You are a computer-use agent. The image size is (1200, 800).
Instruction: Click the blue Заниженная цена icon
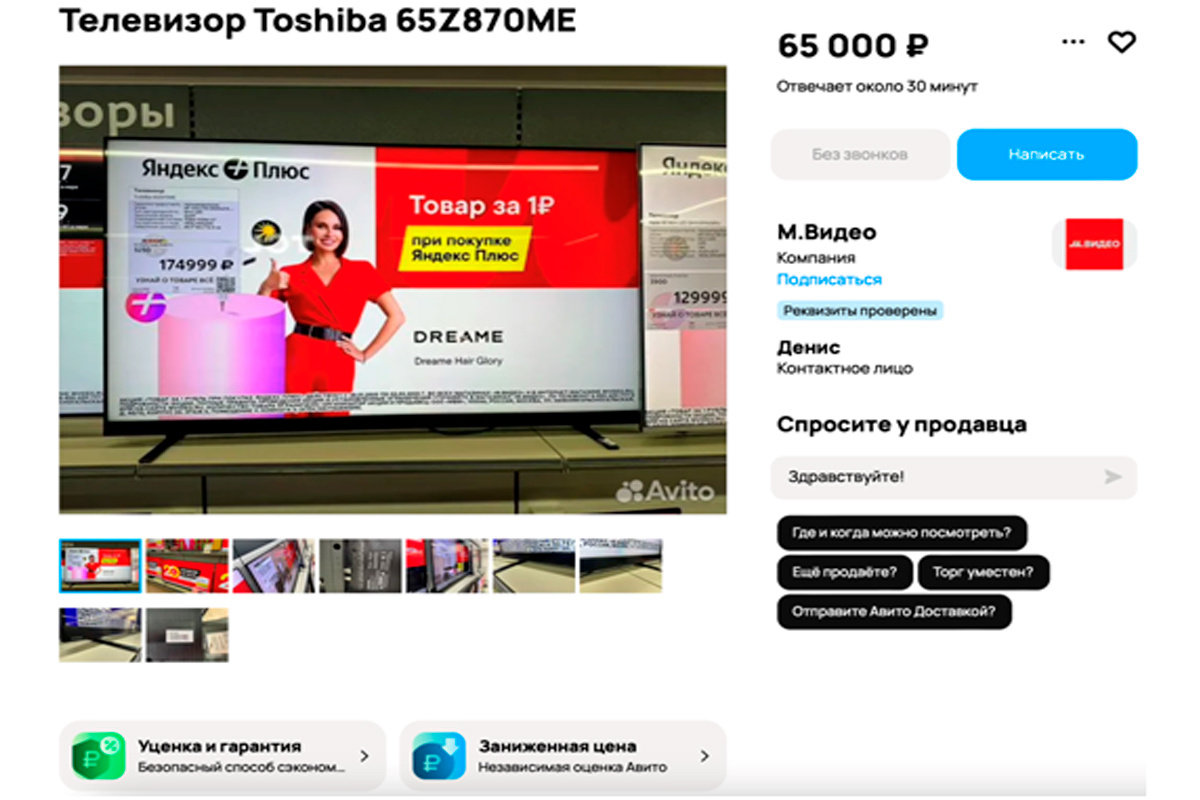coord(439,756)
